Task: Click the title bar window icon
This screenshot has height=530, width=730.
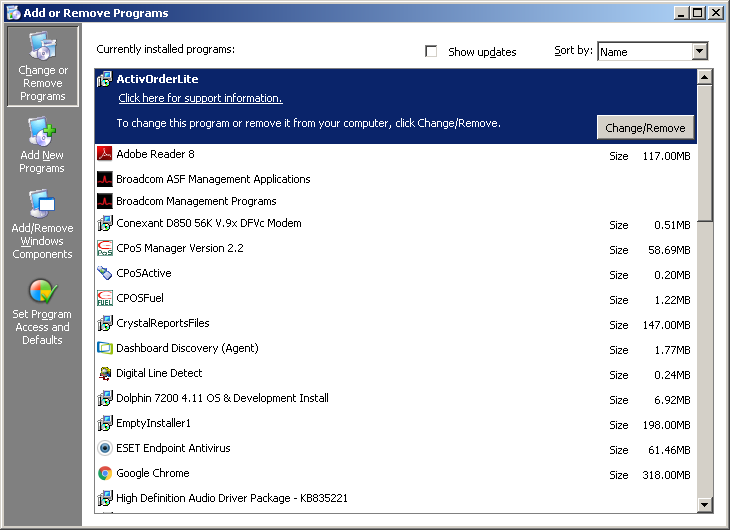Action: [x=13, y=13]
